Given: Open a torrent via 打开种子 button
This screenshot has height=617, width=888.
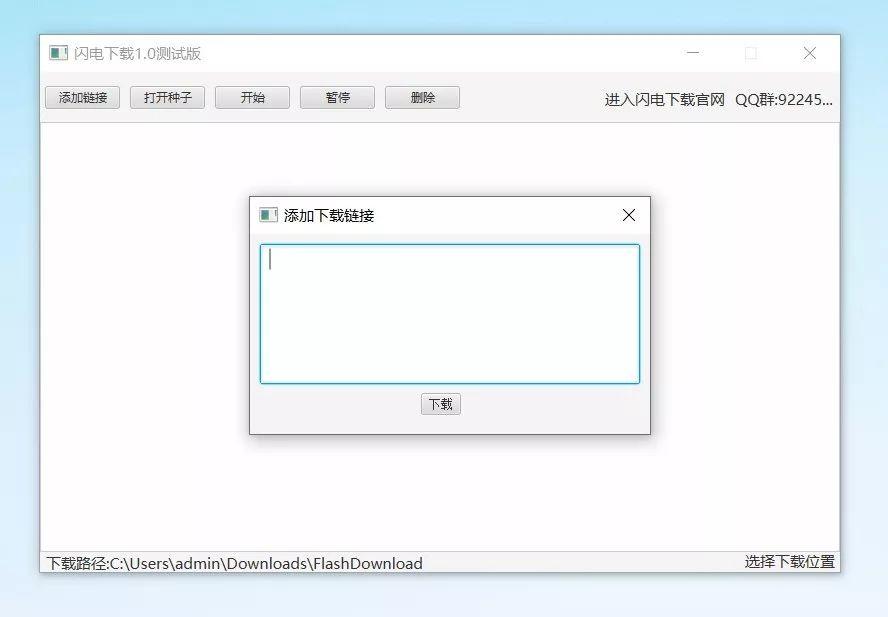Looking at the screenshot, I should pyautogui.click(x=168, y=97).
